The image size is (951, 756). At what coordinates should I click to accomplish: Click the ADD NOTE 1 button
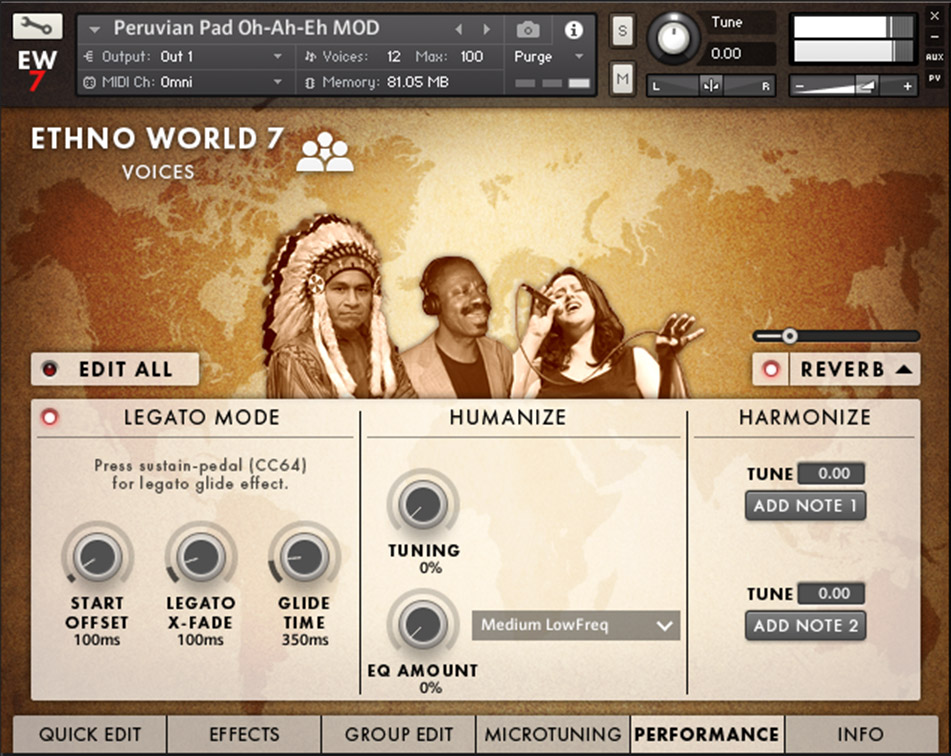tap(805, 505)
